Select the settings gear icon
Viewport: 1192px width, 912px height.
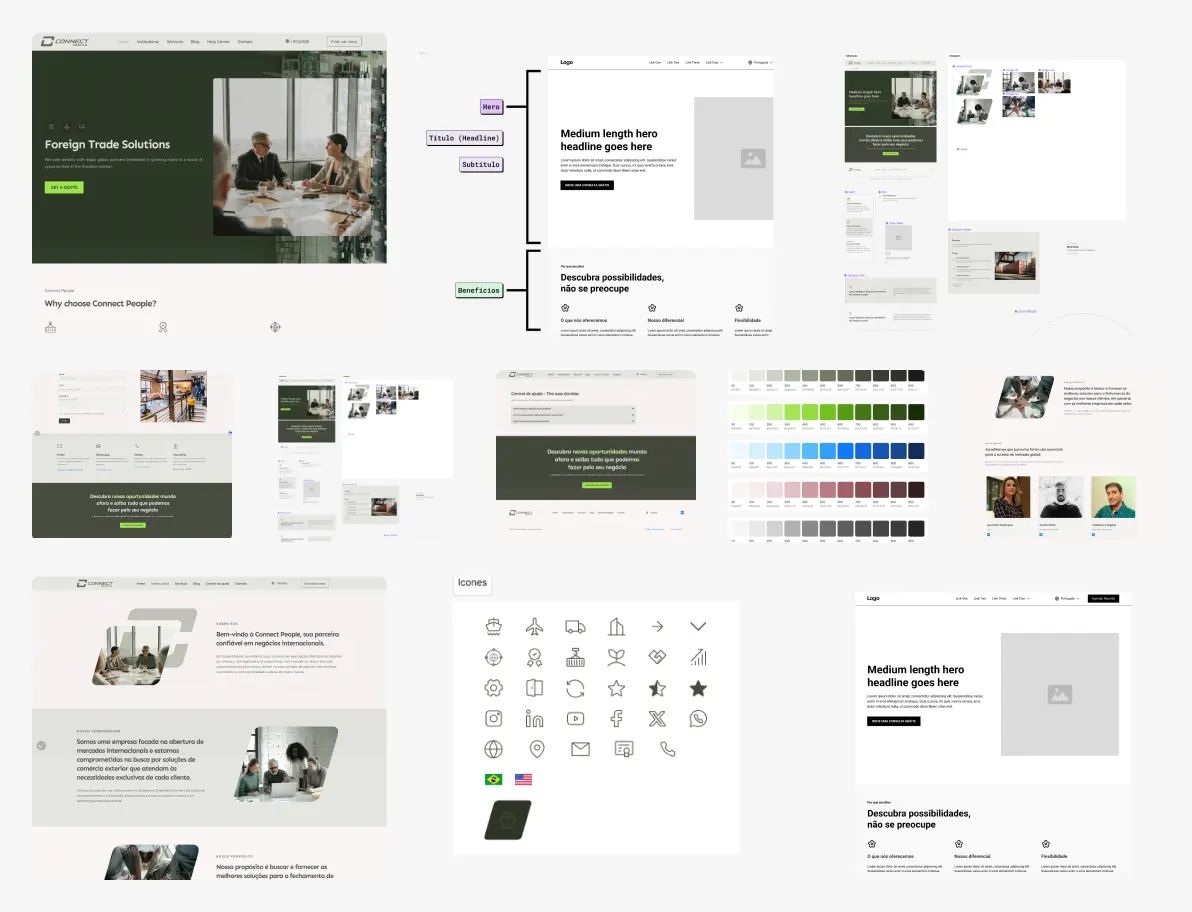click(x=493, y=688)
